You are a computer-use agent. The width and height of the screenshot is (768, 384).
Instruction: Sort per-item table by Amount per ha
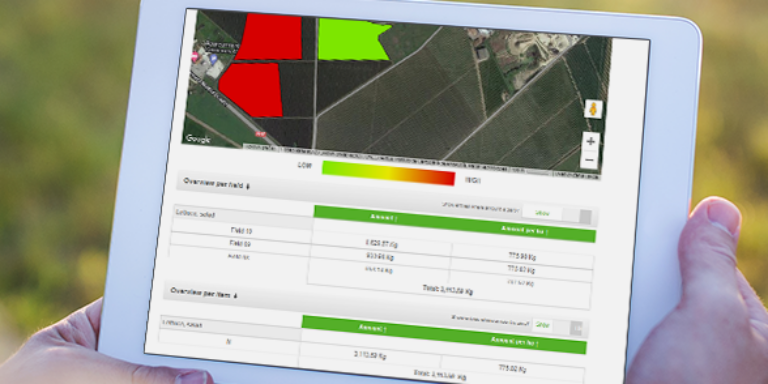513,341
